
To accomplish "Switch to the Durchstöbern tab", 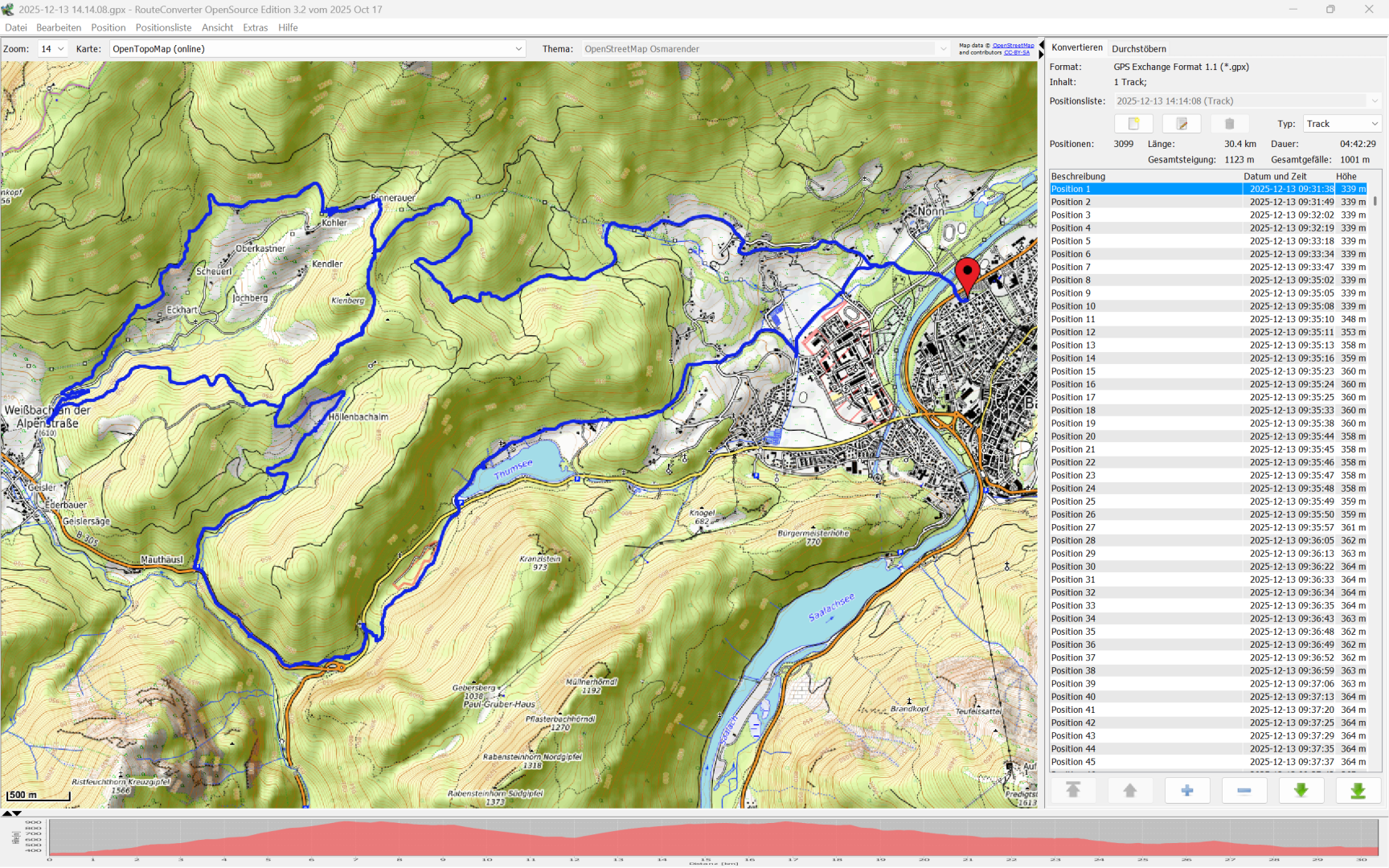I will point(1138,49).
